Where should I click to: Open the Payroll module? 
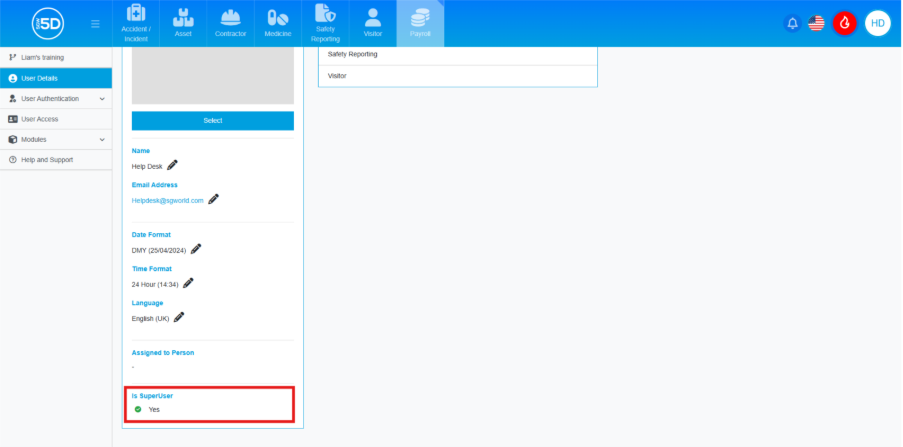[420, 23]
